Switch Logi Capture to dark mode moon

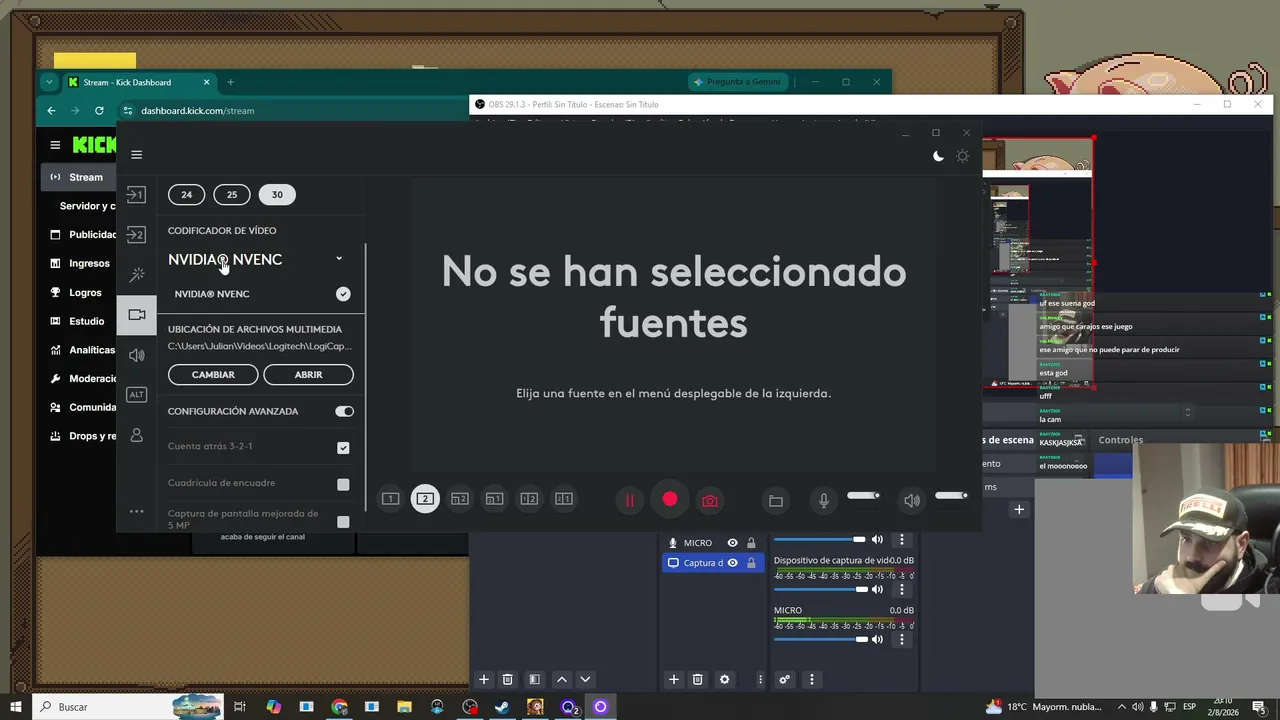coord(938,156)
